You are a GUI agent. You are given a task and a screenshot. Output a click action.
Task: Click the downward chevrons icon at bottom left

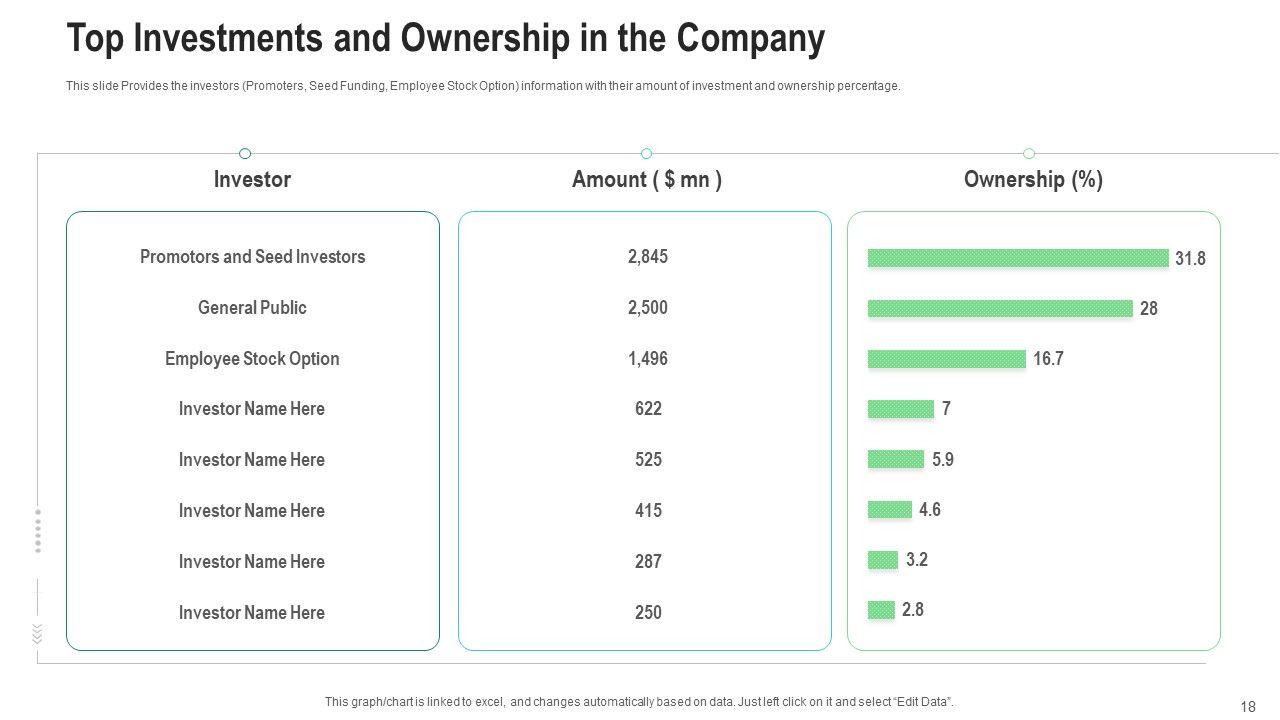(x=38, y=633)
